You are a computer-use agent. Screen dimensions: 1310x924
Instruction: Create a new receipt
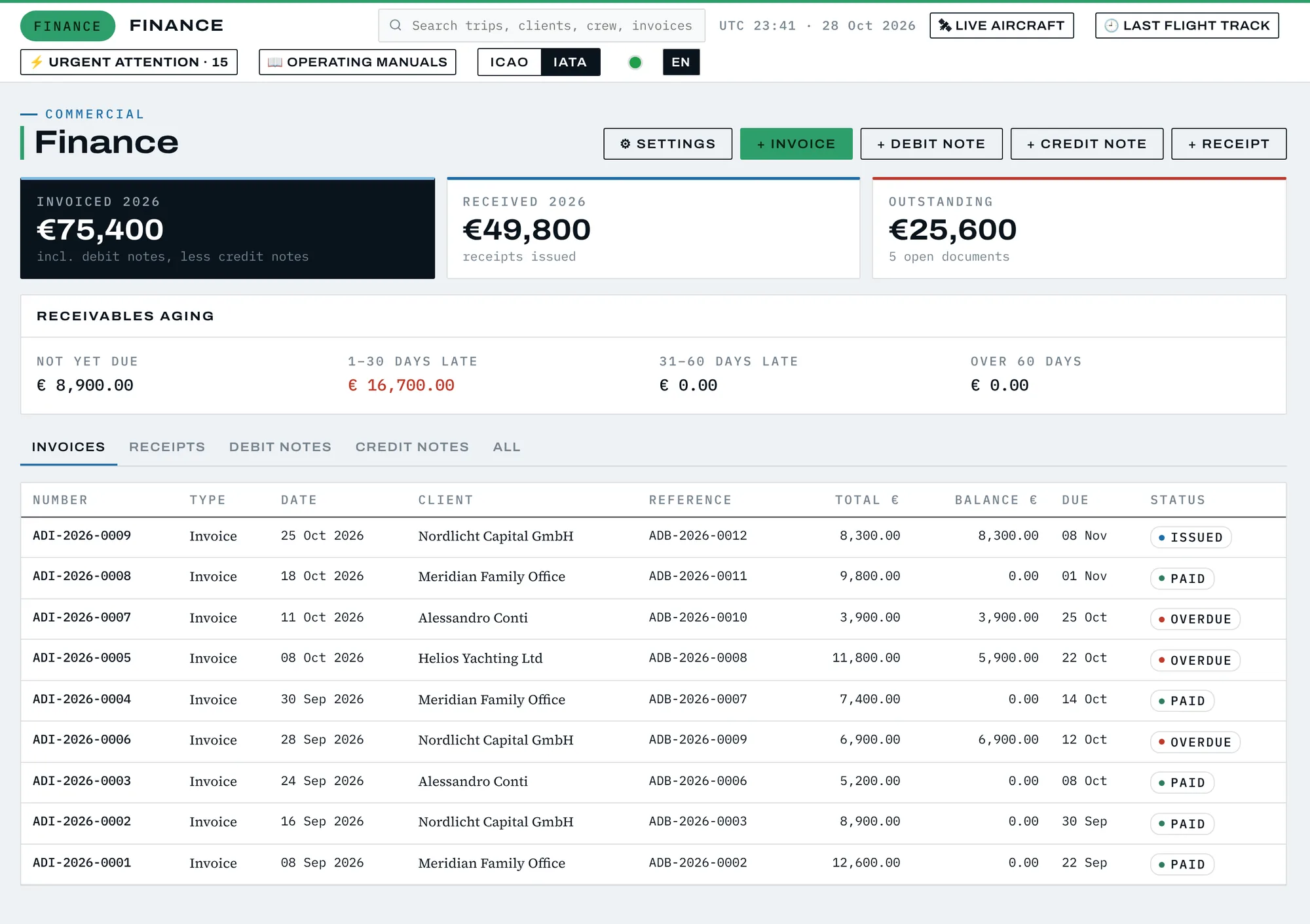pyautogui.click(x=1229, y=144)
